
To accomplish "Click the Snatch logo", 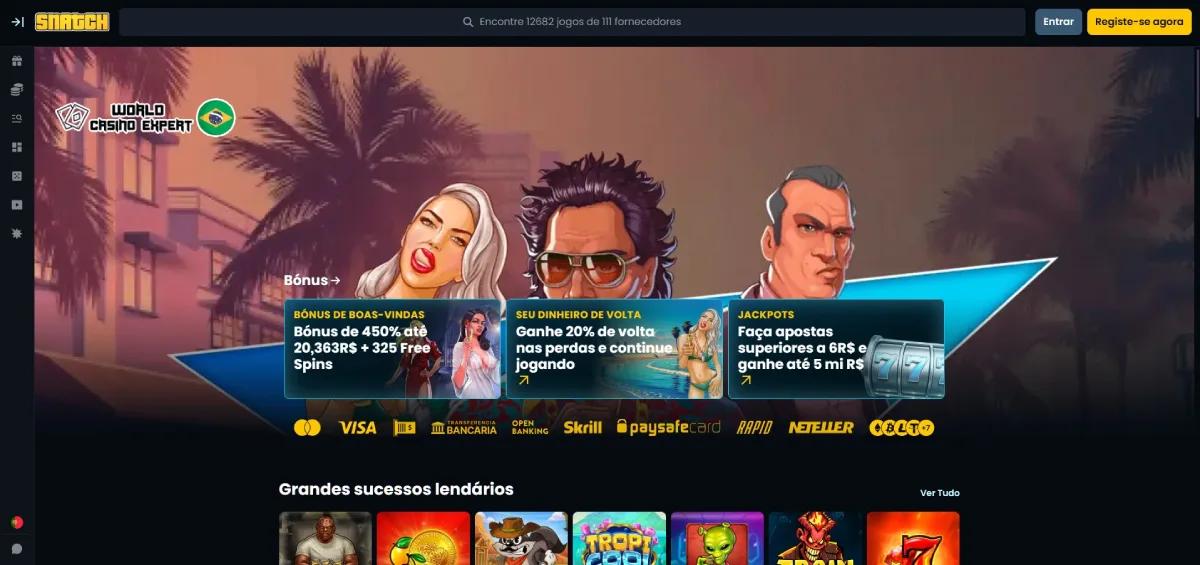I will [72, 22].
